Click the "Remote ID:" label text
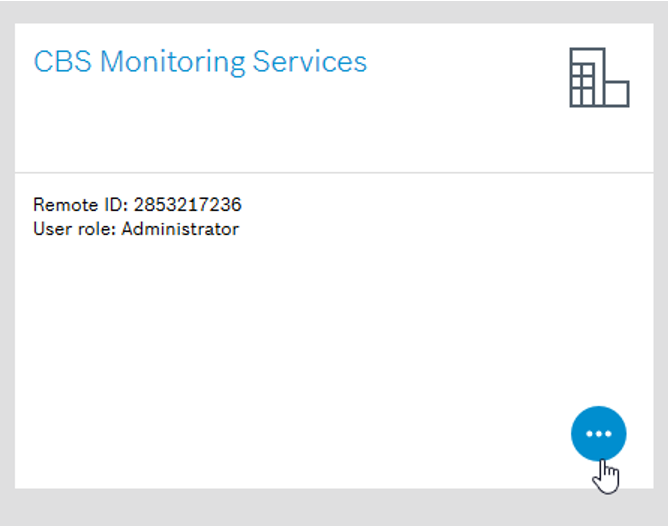 77,205
